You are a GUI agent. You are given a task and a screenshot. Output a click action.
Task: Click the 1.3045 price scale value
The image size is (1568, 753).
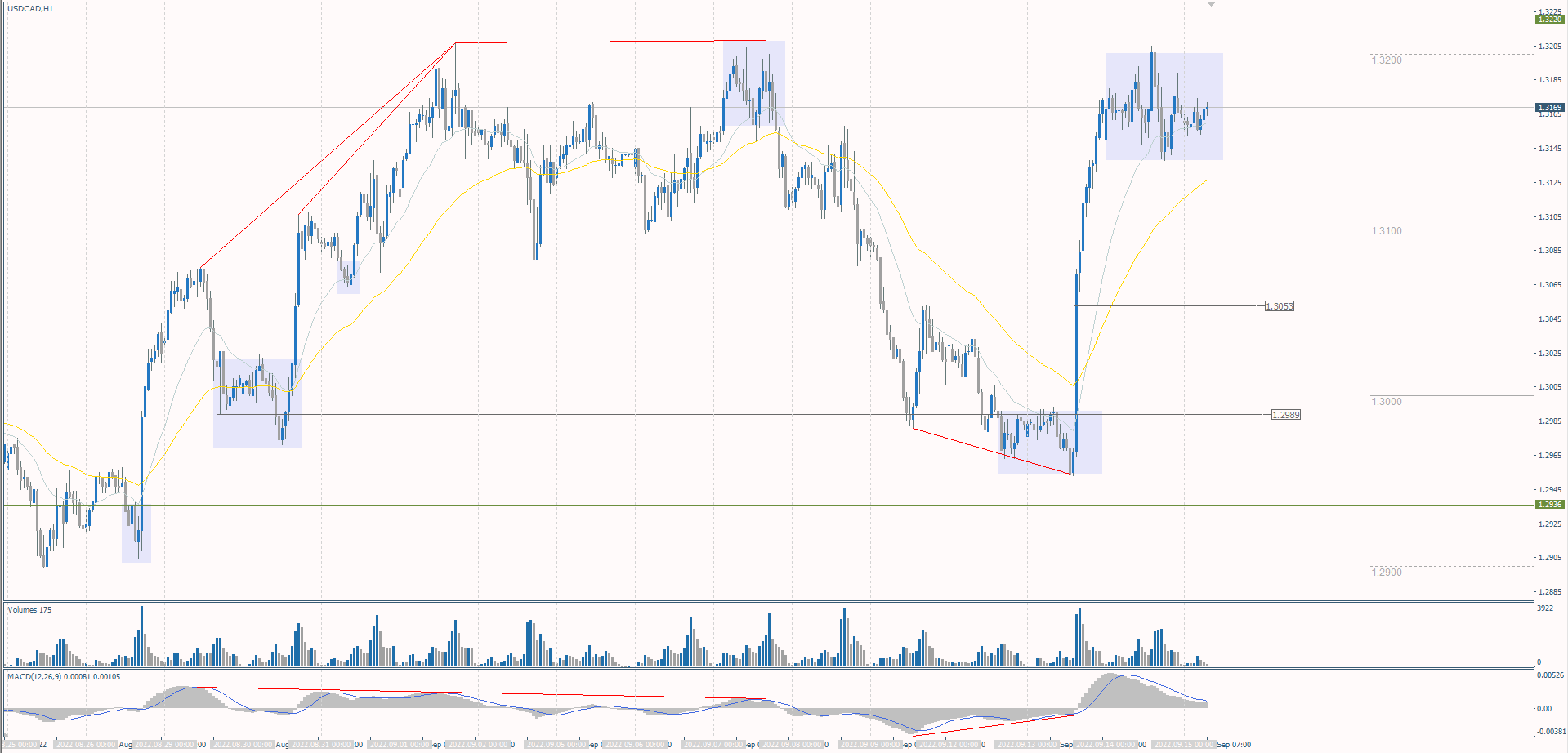pos(1550,319)
